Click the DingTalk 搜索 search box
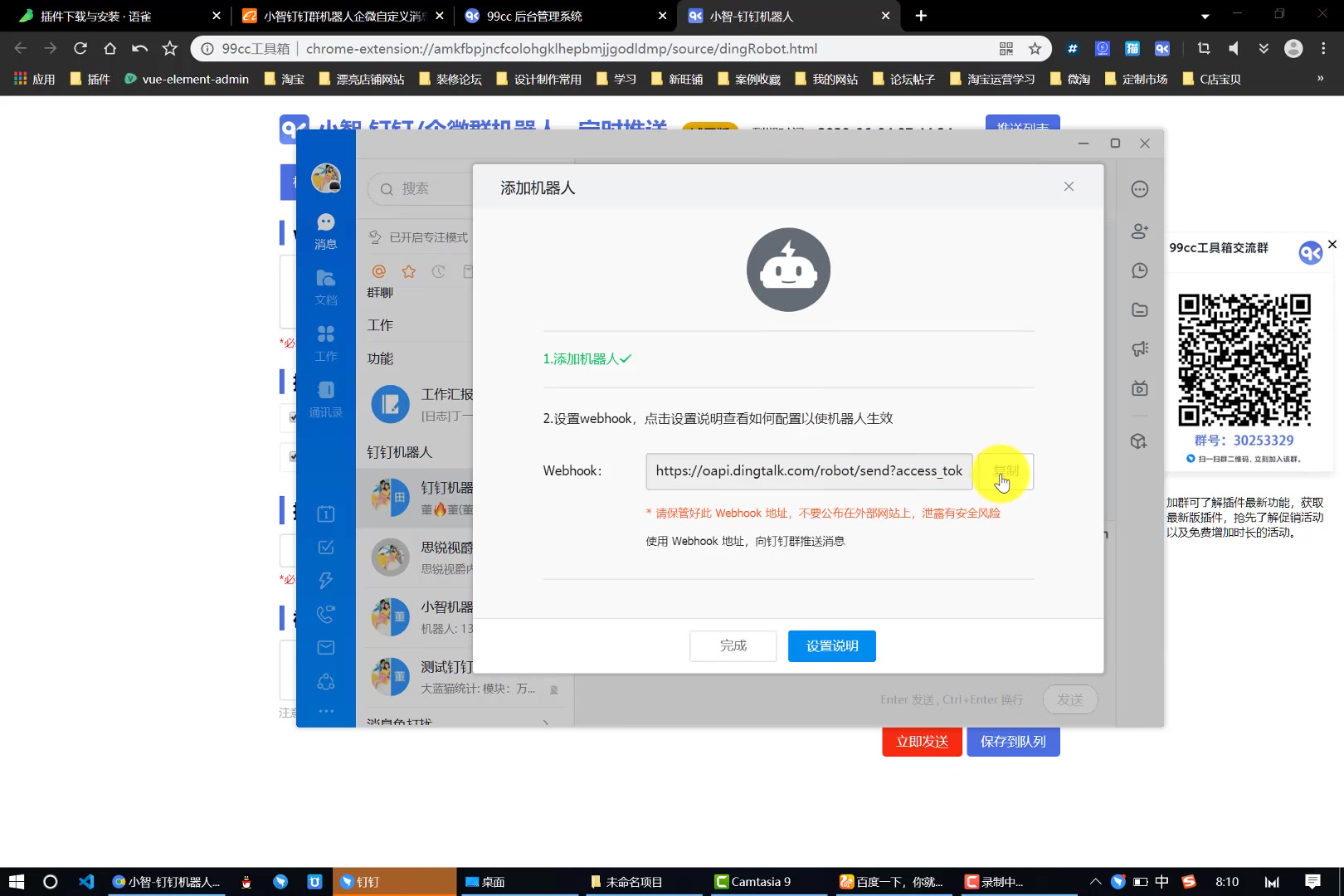 tap(420, 188)
